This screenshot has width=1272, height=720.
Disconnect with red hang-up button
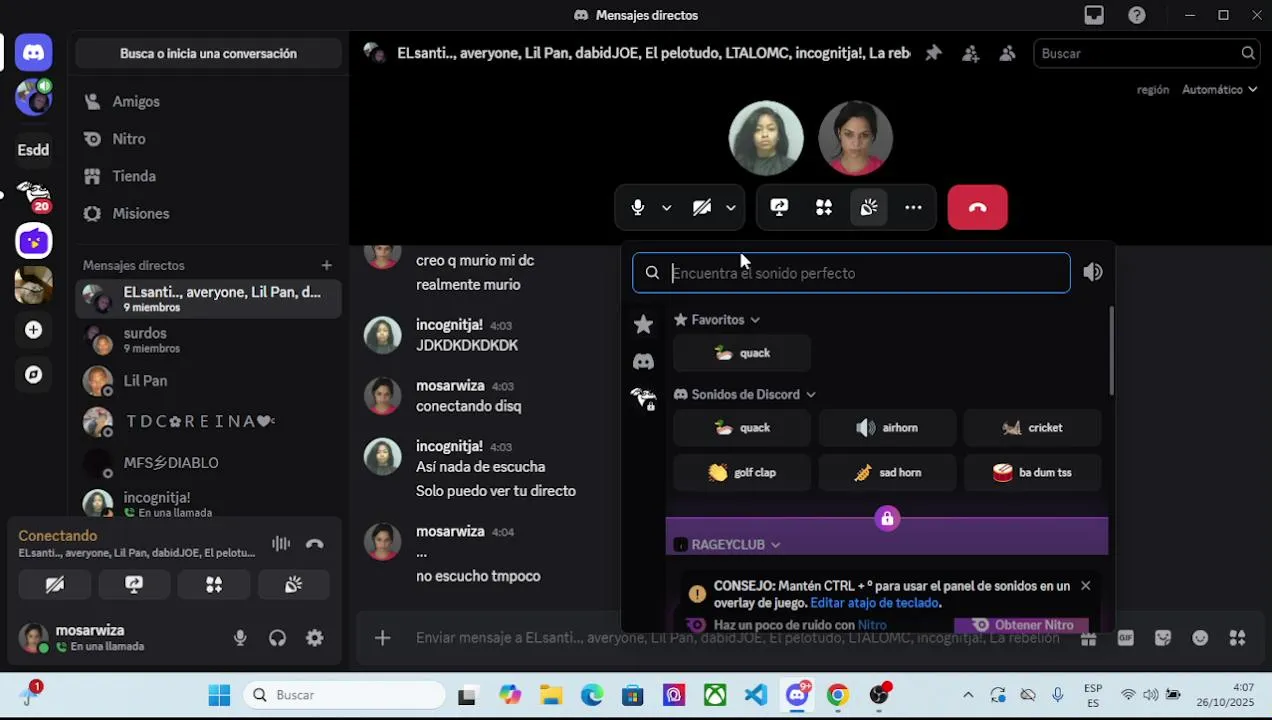[978, 208]
